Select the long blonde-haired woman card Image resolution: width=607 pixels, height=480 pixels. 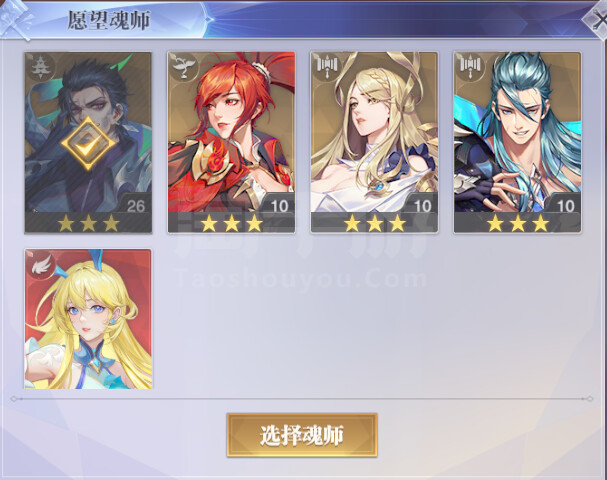374,142
